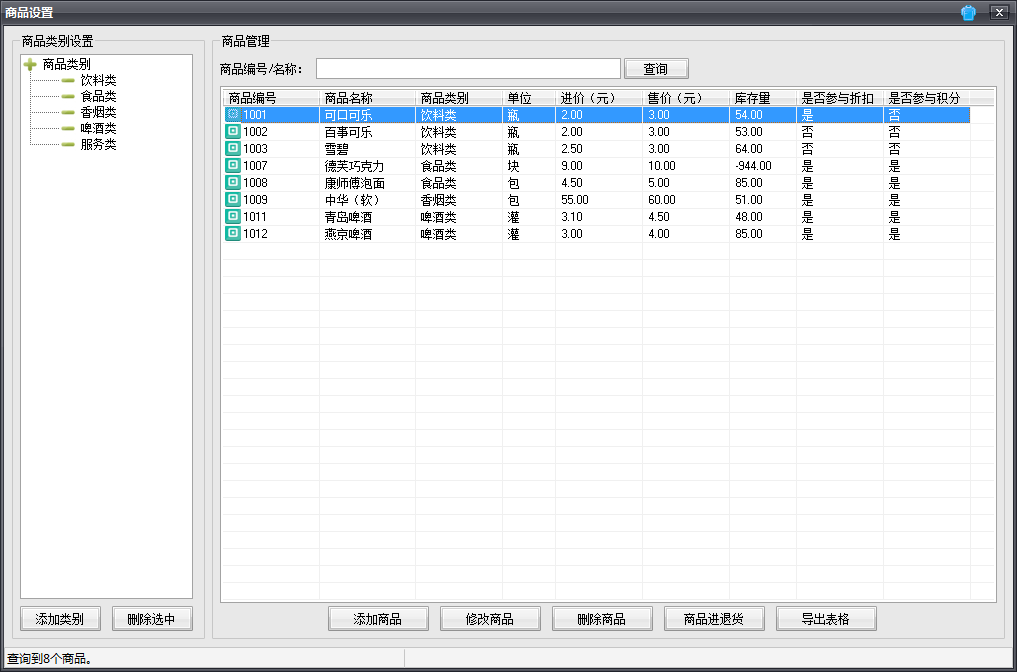Screen dimensions: 1017x672
Task: Click the skin shirt icon in title bar
Action: 968,13
